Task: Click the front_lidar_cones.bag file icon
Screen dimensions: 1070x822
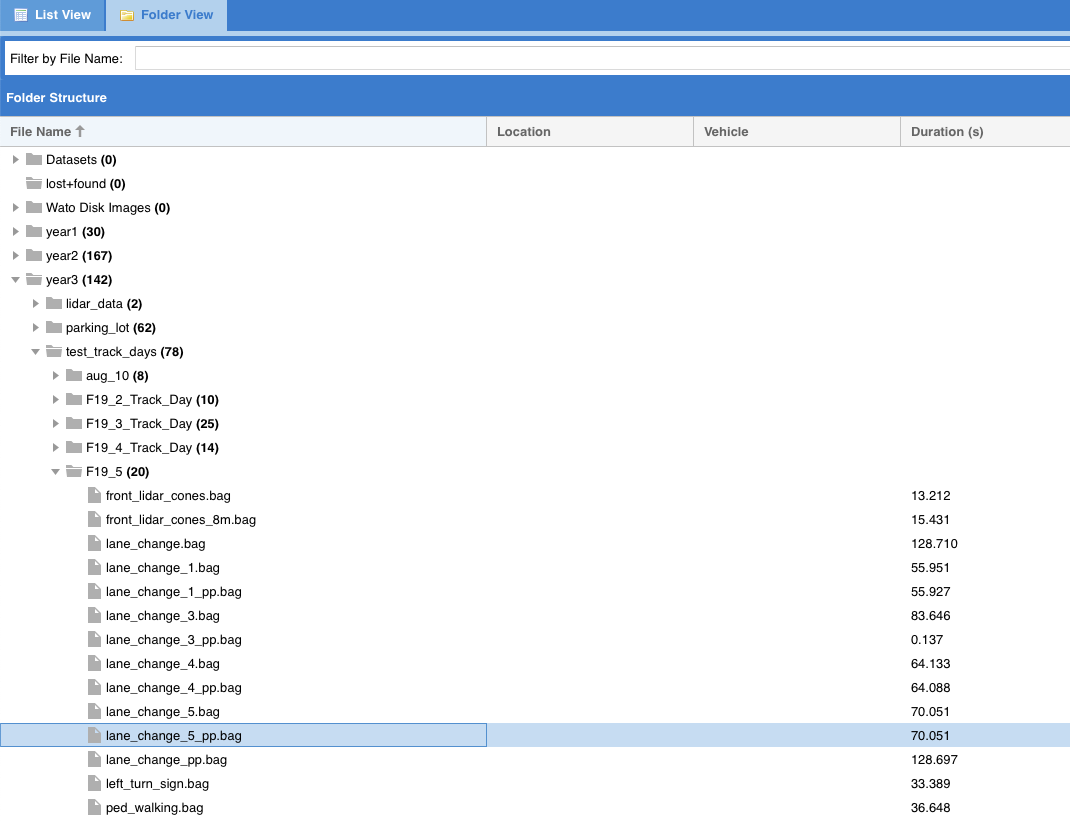Action: click(94, 495)
